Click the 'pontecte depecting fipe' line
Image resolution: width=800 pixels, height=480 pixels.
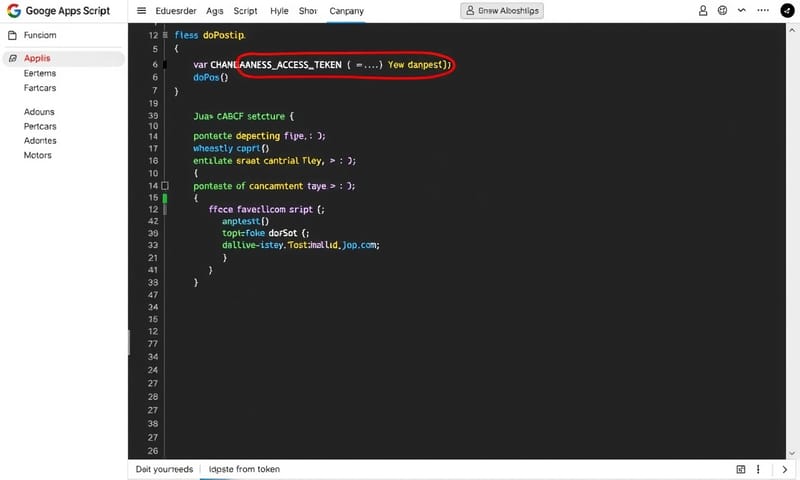(x=259, y=136)
